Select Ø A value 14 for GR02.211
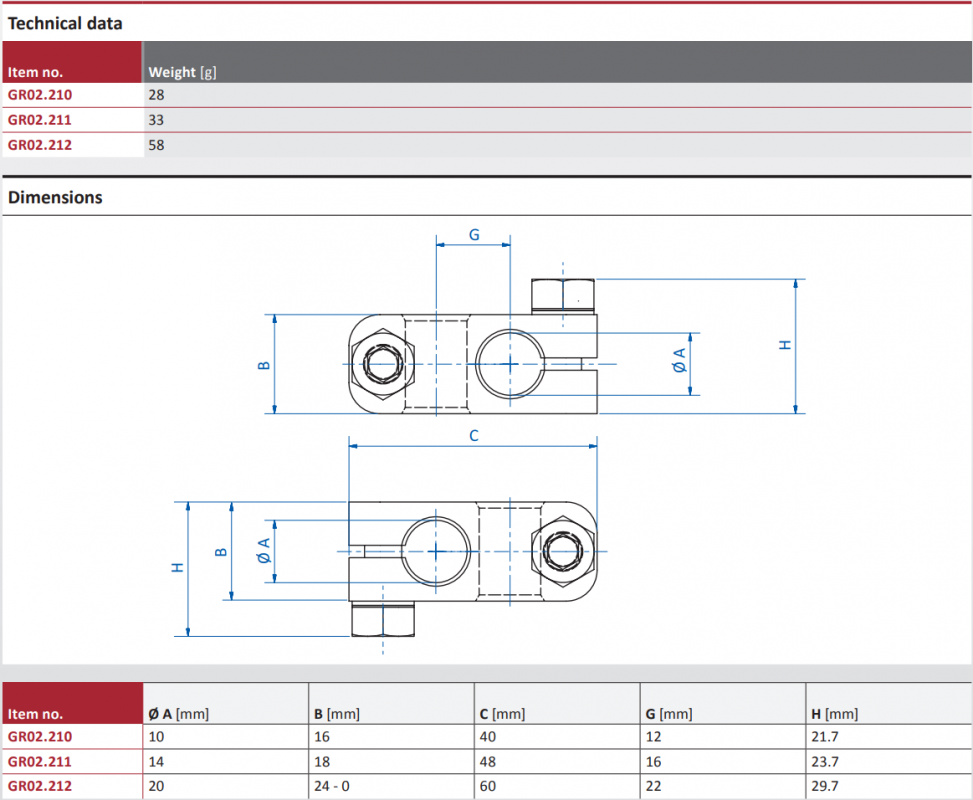Viewport: 973px width, 800px height. coord(156,762)
